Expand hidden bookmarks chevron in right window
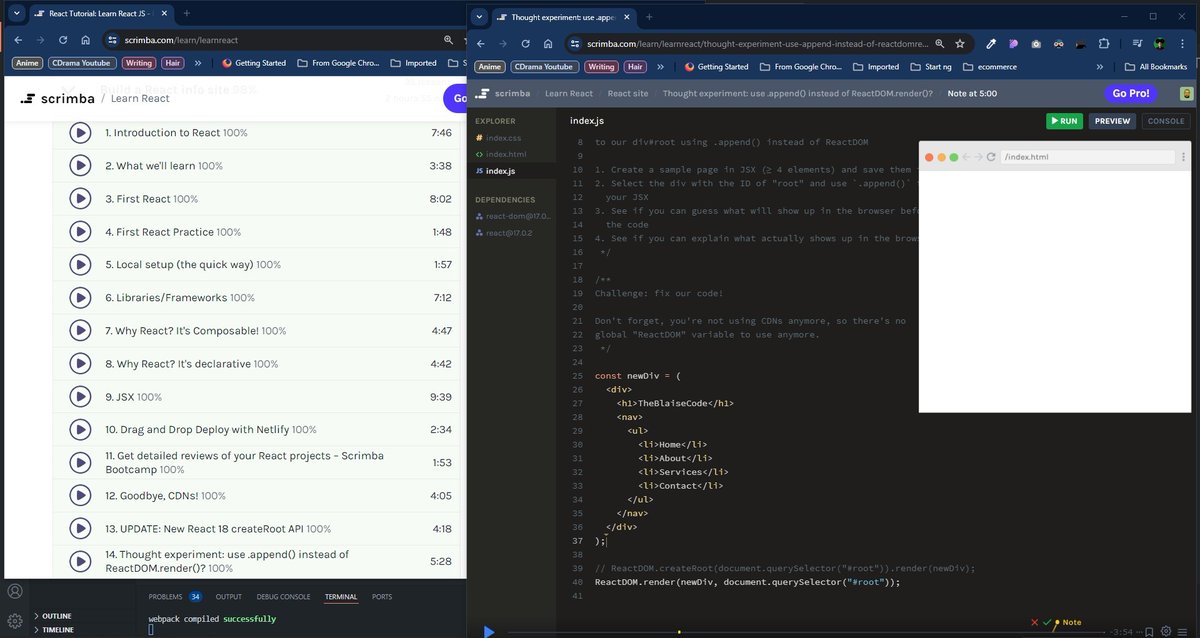Image resolution: width=1200 pixels, height=638 pixels. tap(1100, 67)
